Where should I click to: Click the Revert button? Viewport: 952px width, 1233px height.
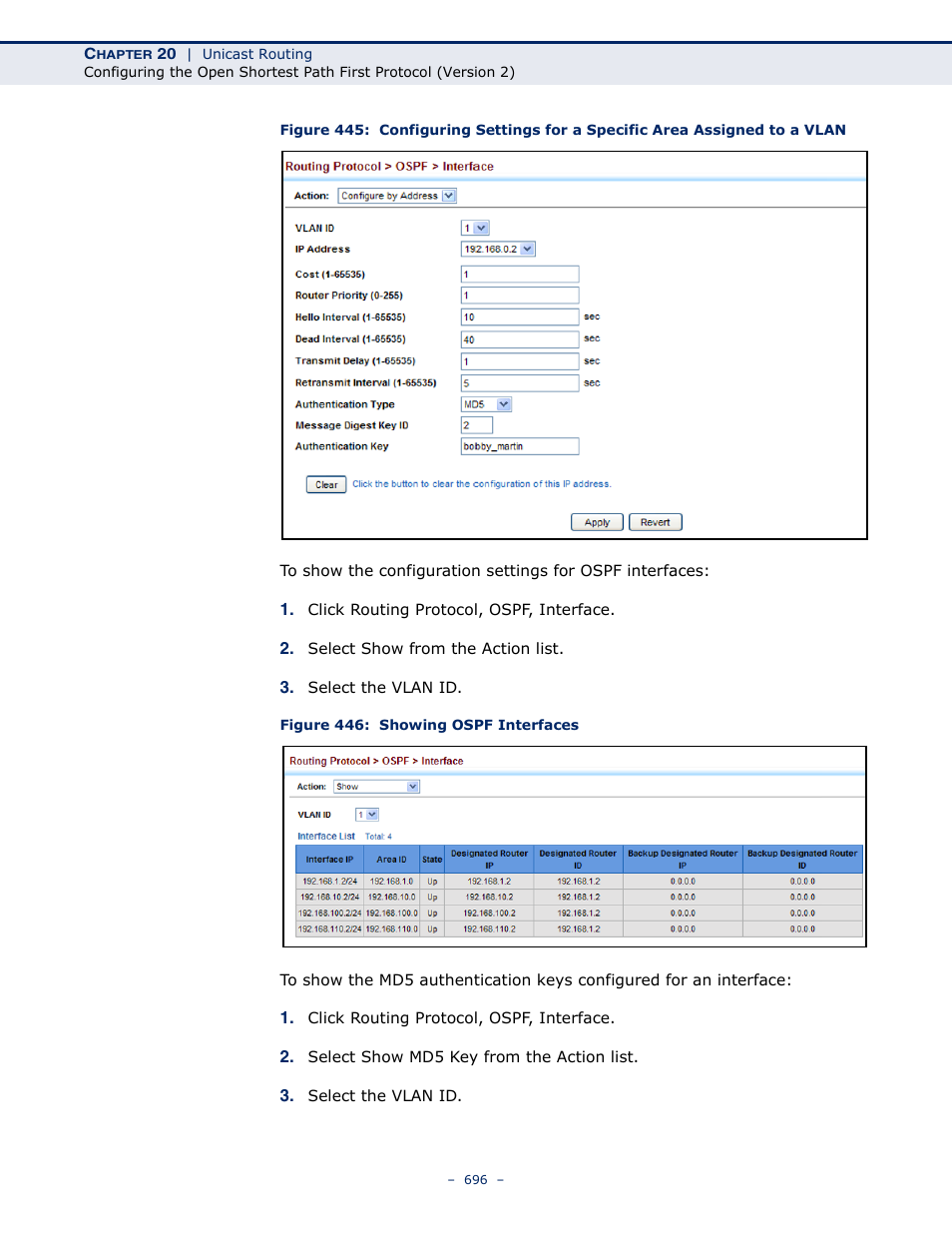[656, 522]
